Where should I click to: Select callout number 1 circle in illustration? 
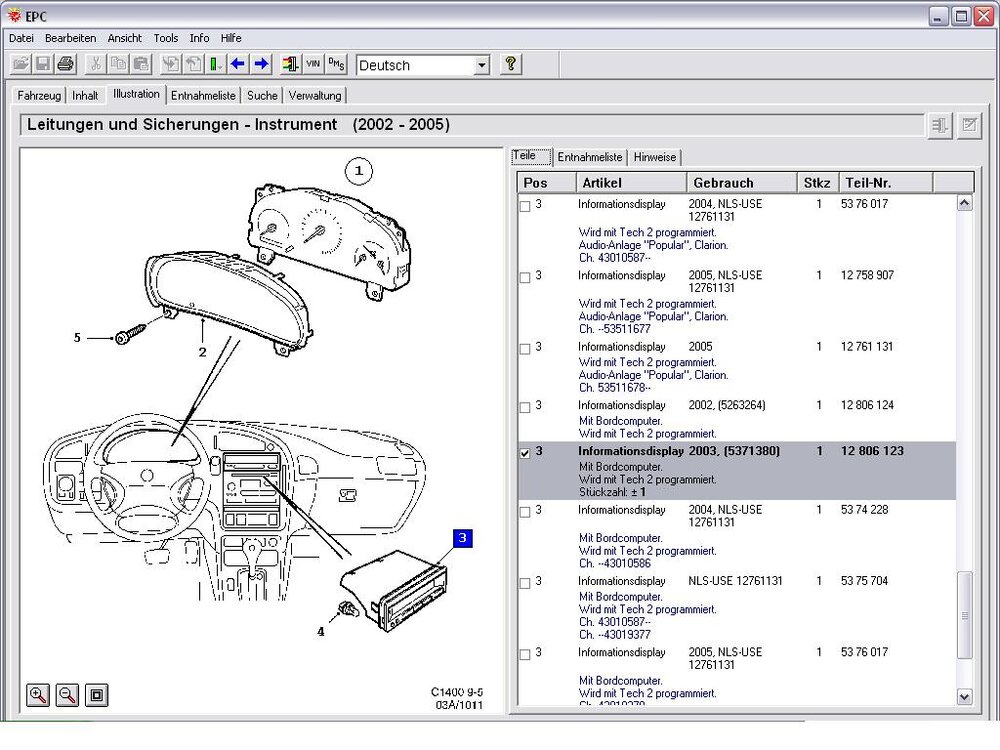click(358, 171)
